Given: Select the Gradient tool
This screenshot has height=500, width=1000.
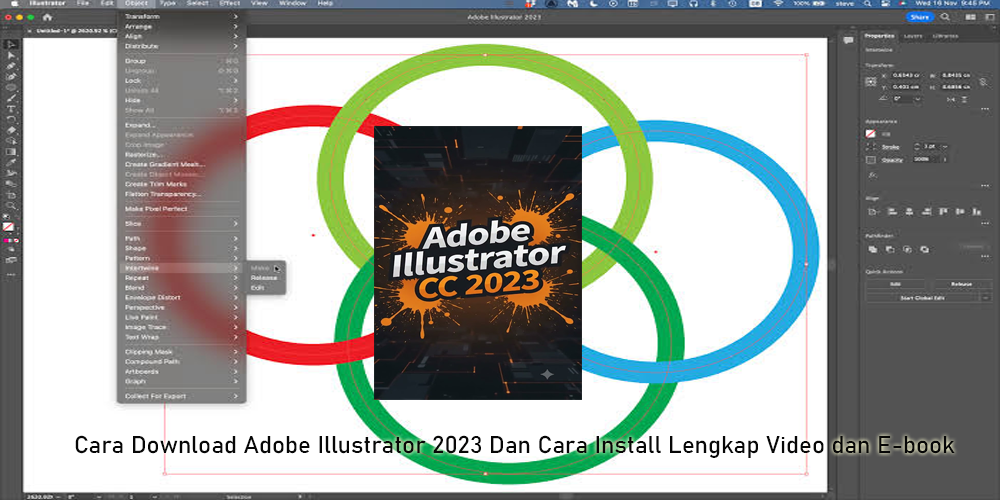Looking at the screenshot, I should click(x=11, y=152).
